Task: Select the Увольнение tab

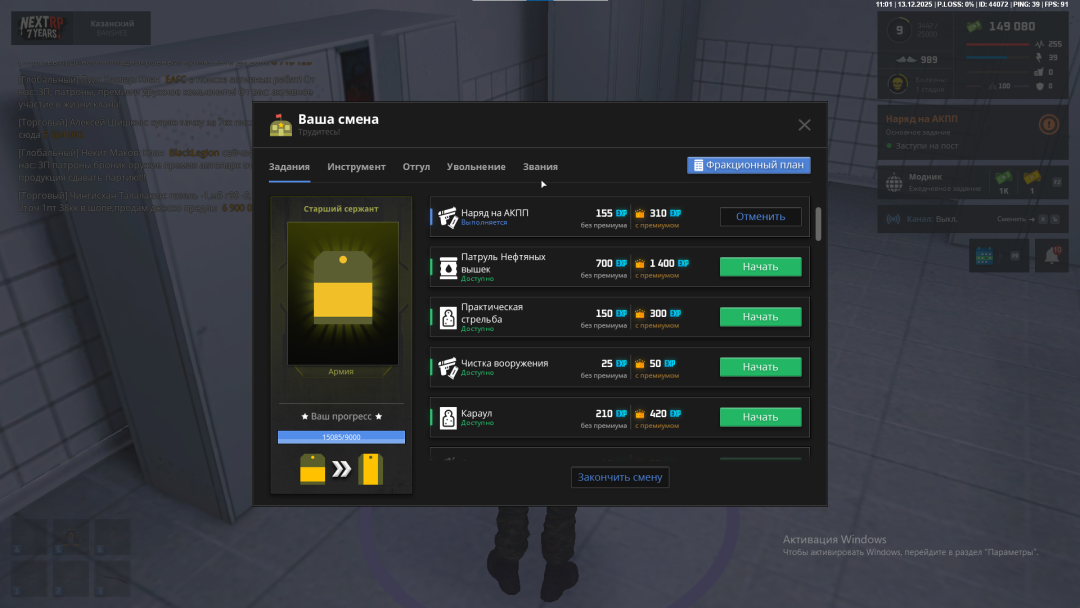Action: 476,167
